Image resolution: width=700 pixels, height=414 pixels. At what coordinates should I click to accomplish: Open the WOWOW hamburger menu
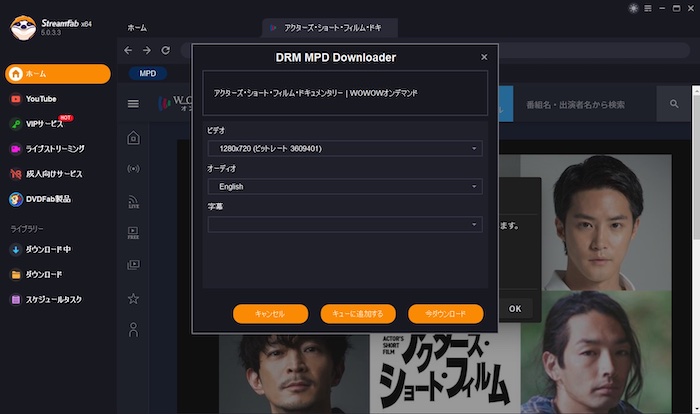(133, 104)
